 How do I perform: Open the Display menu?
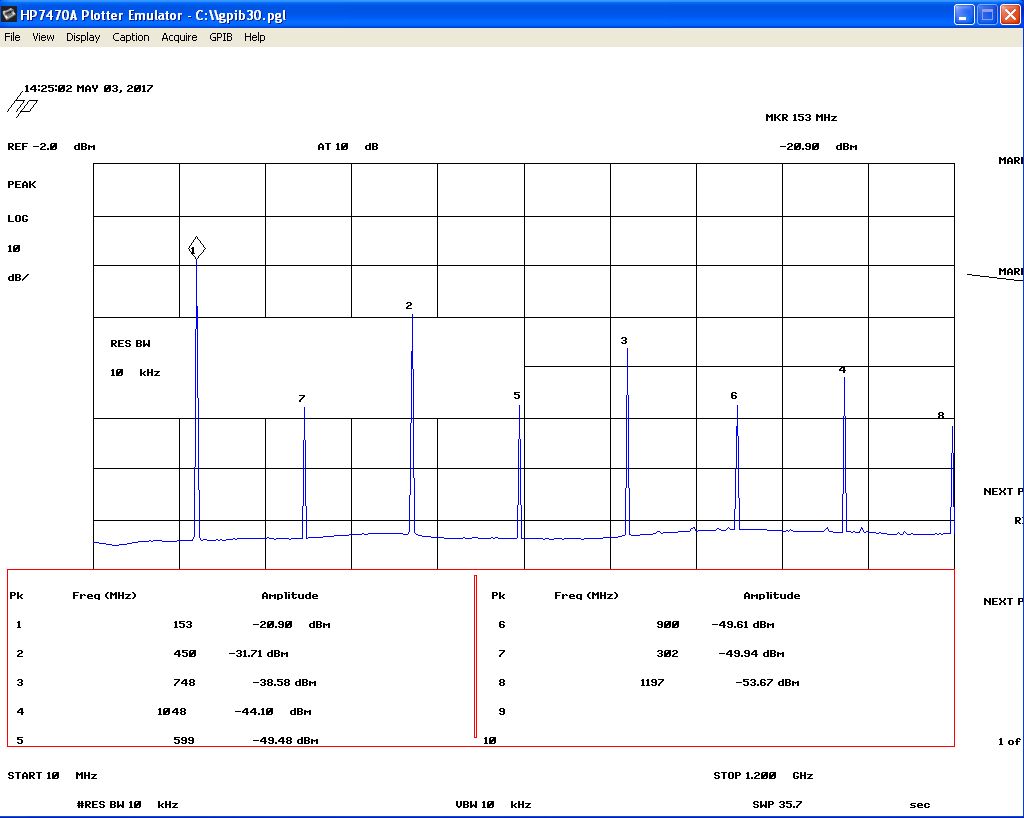click(x=83, y=37)
